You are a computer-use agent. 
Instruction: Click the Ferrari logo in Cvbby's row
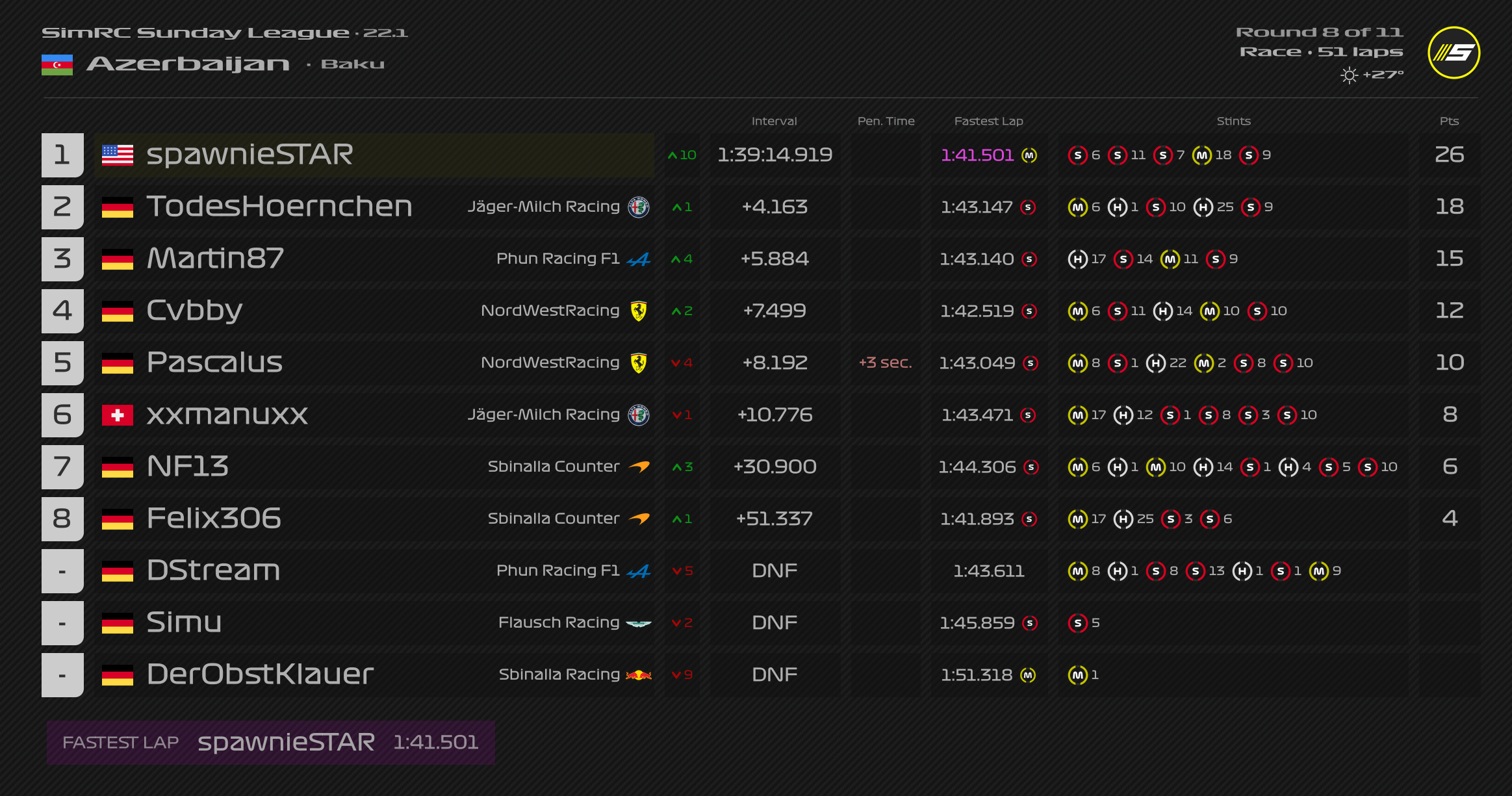[x=639, y=311]
